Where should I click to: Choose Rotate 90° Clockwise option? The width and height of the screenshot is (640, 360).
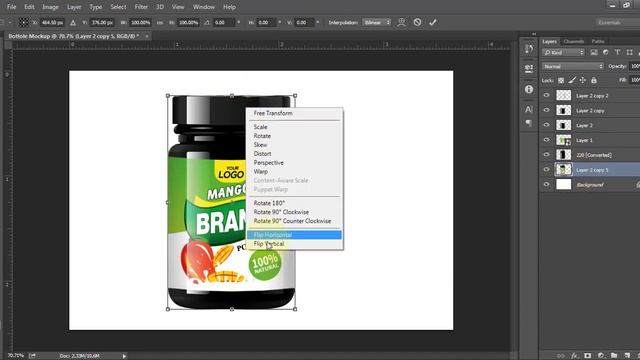294,212
